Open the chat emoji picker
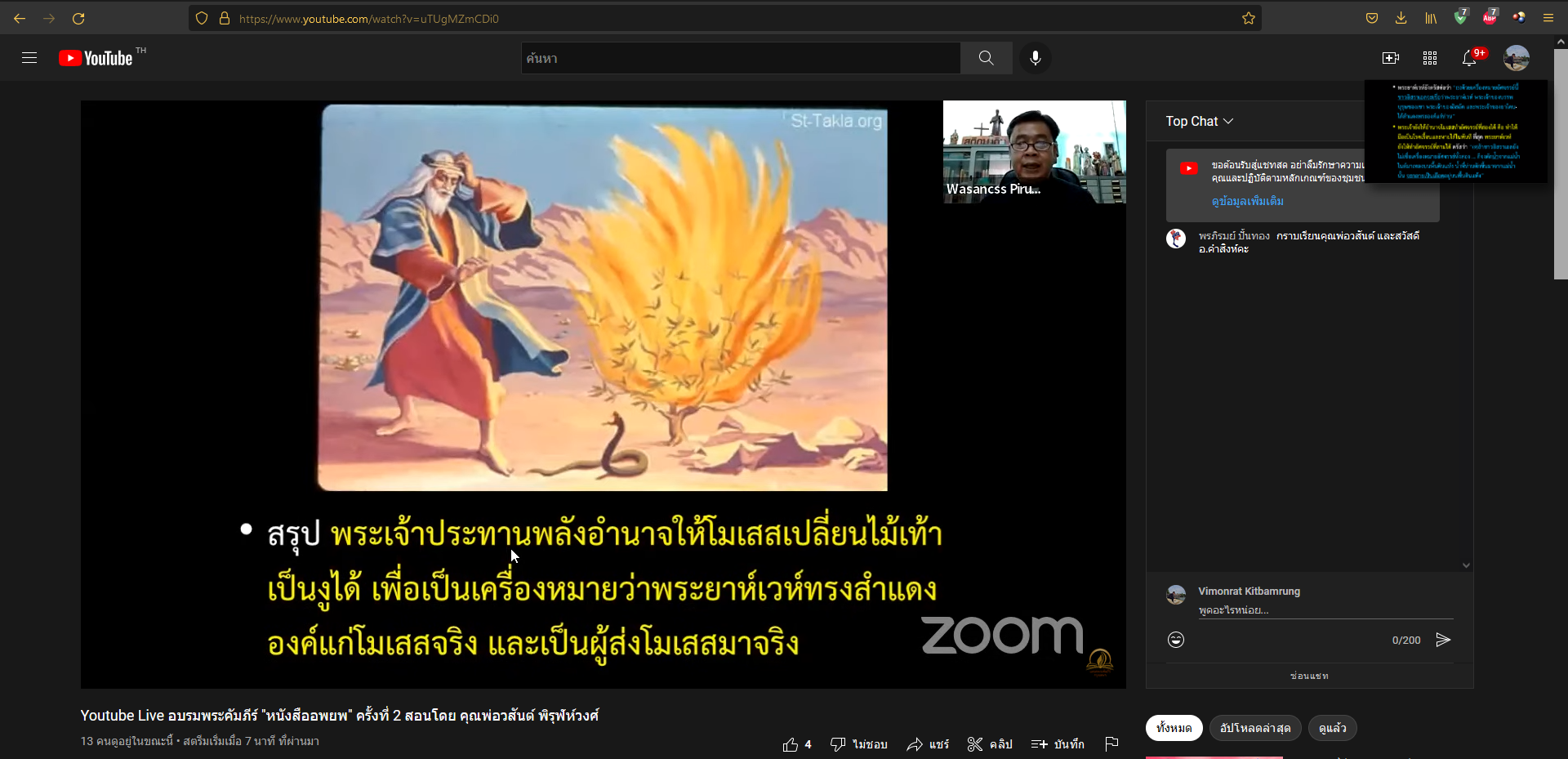1568x759 pixels. 1176,640
